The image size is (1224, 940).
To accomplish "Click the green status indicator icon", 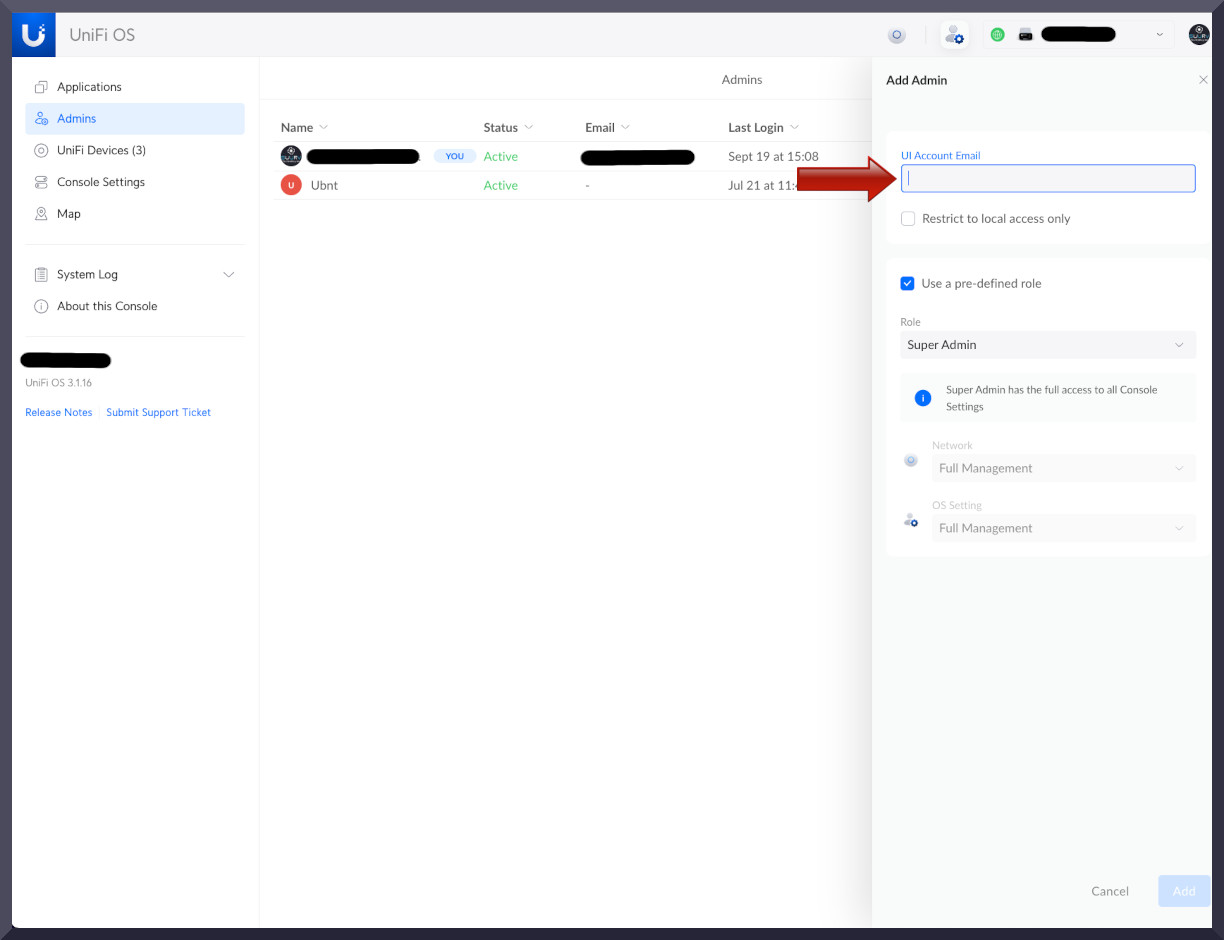I will [997, 34].
